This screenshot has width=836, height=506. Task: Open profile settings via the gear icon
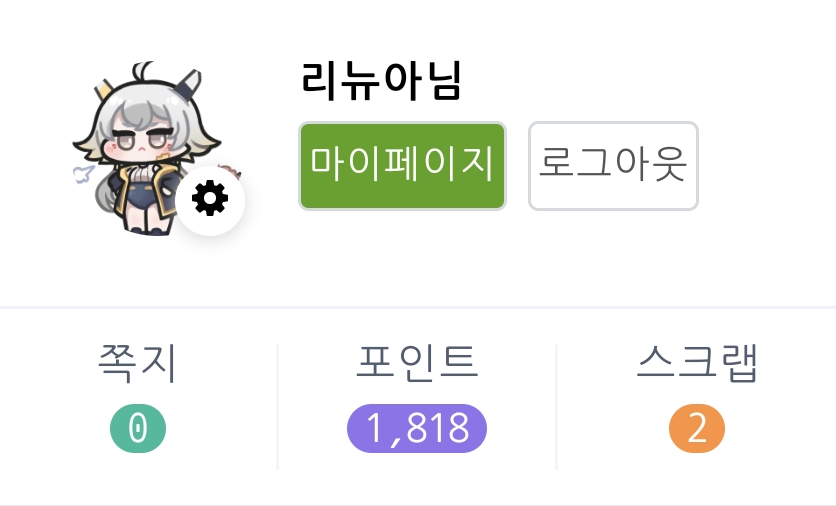pos(210,200)
